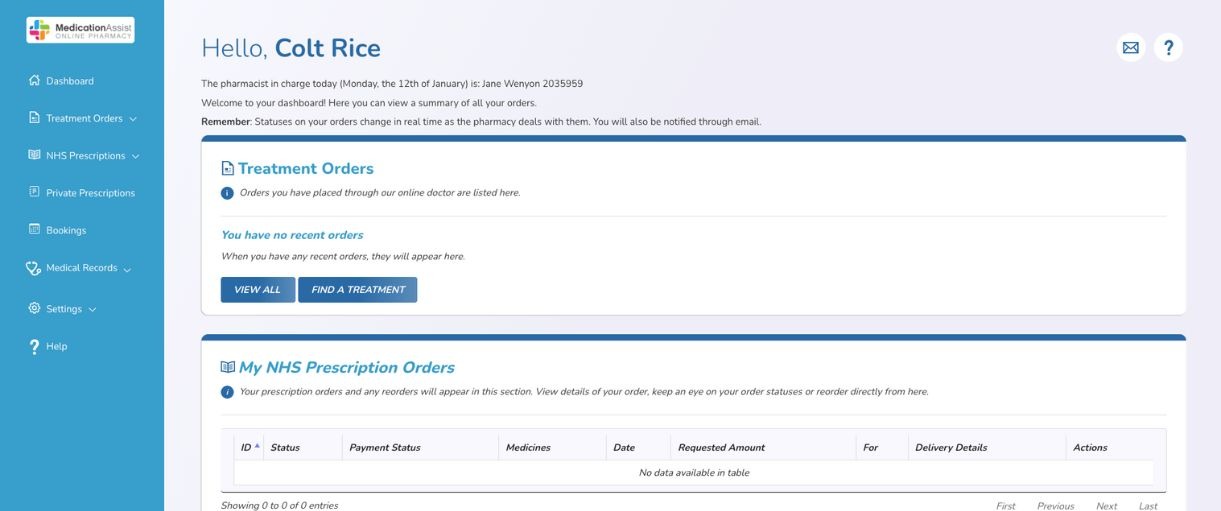Viewport: 1221px width, 511px height.
Task: Click the Help question mark in sidebar
Action: pyautogui.click(x=33, y=346)
